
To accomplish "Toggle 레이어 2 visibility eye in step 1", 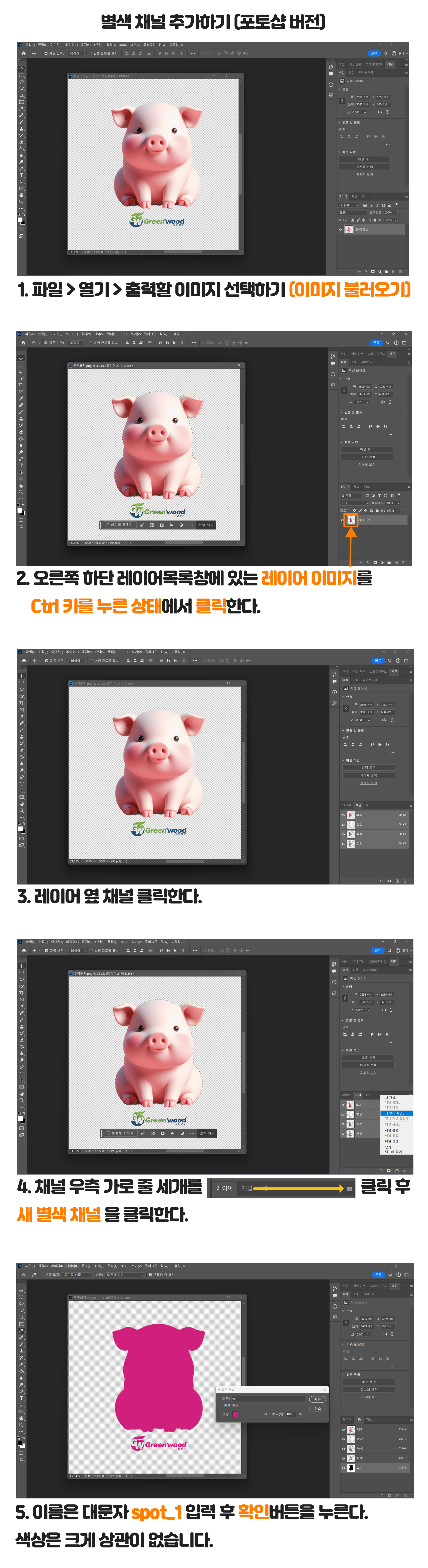I will point(340,229).
